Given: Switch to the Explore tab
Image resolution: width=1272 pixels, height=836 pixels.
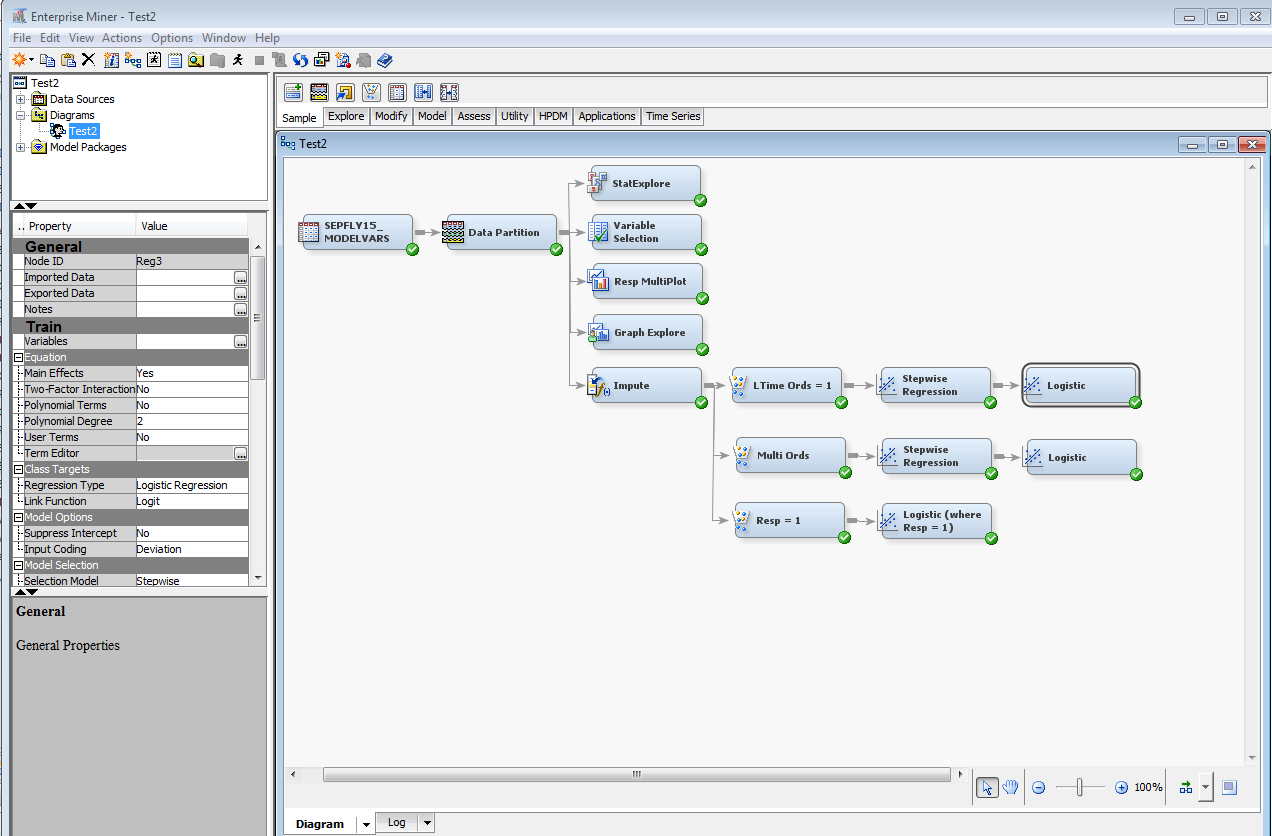Looking at the screenshot, I should coord(345,116).
